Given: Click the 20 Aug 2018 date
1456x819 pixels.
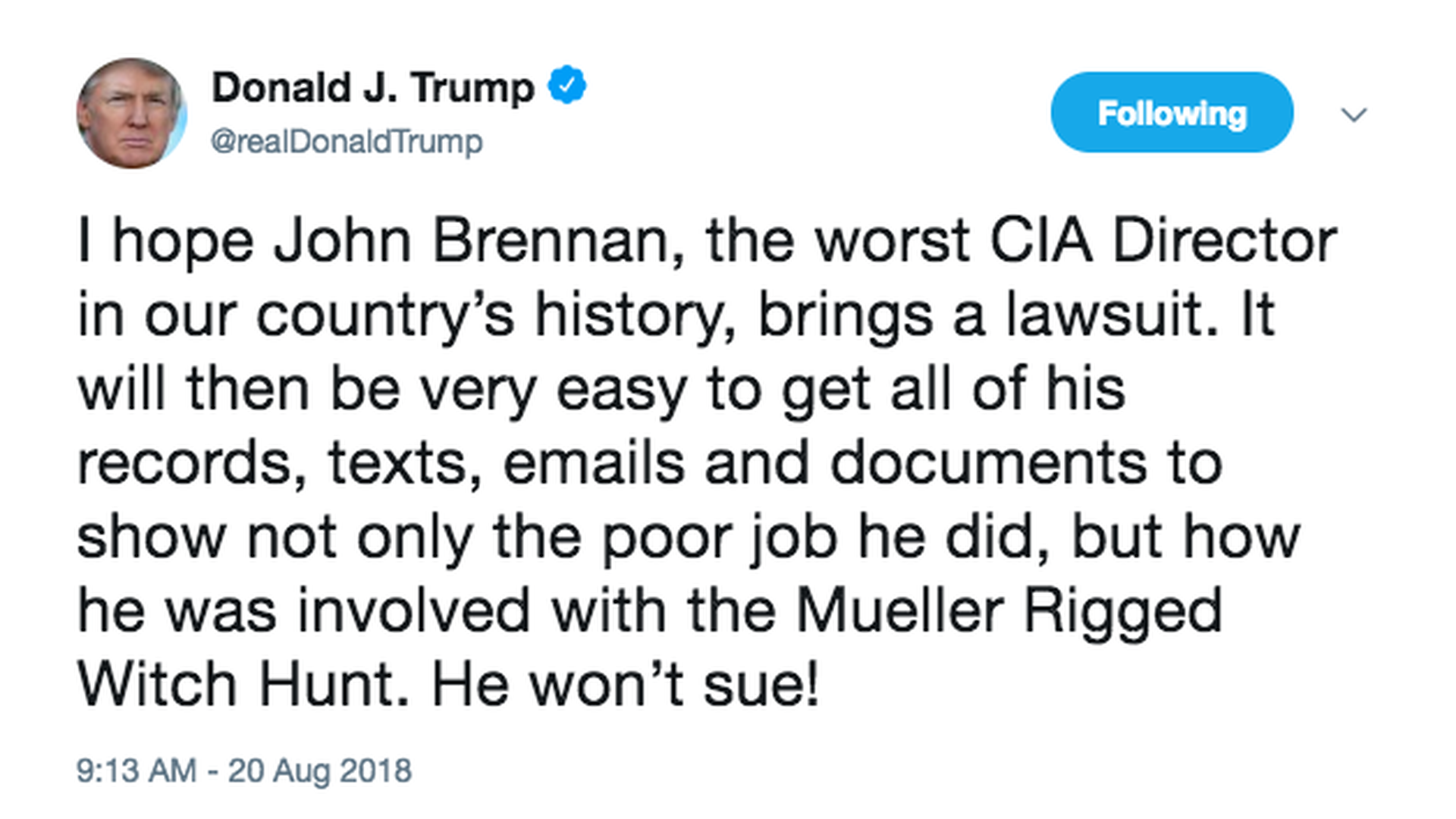Looking at the screenshot, I should 319,770.
